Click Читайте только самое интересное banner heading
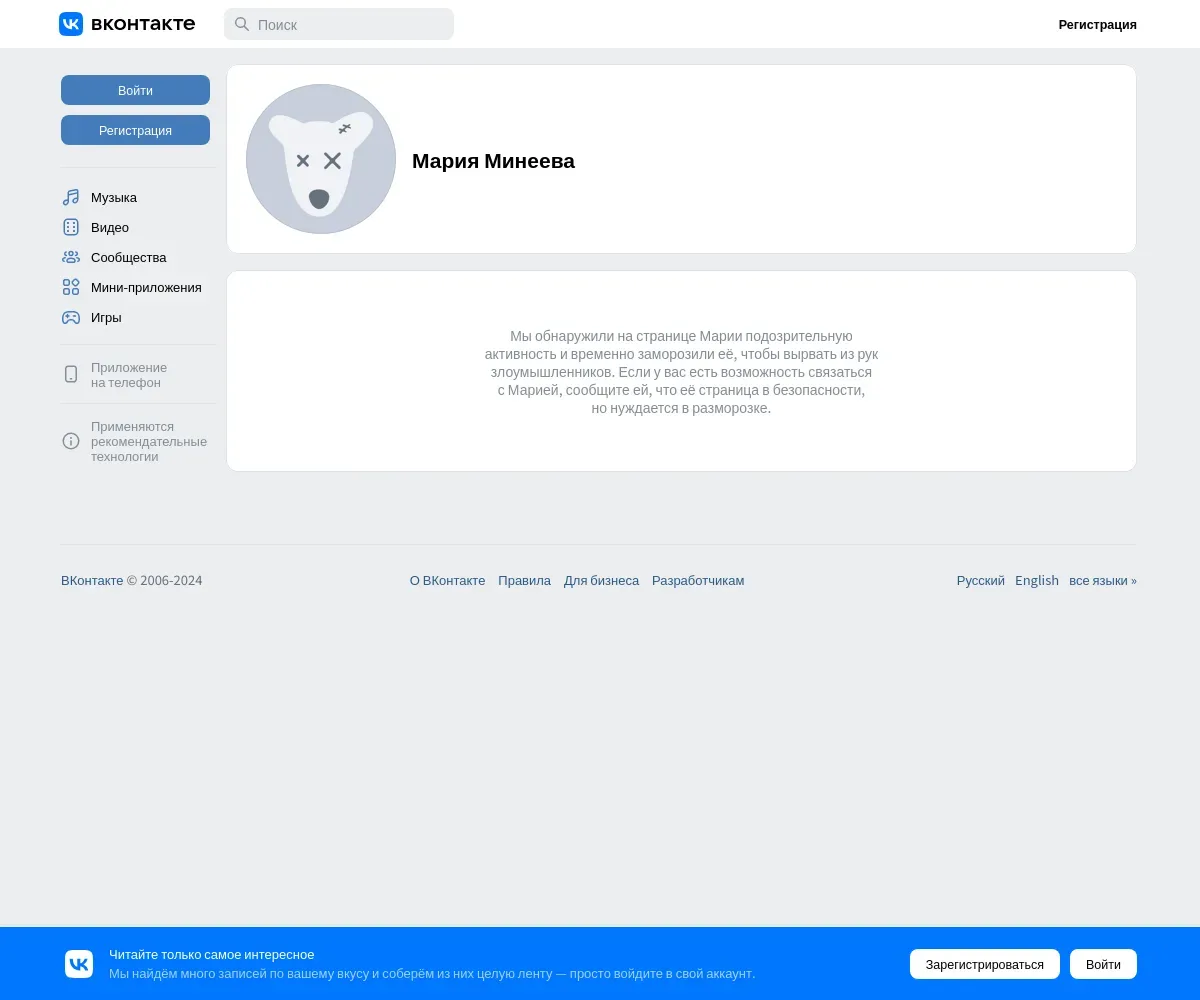The width and height of the screenshot is (1200, 1000). 212,954
